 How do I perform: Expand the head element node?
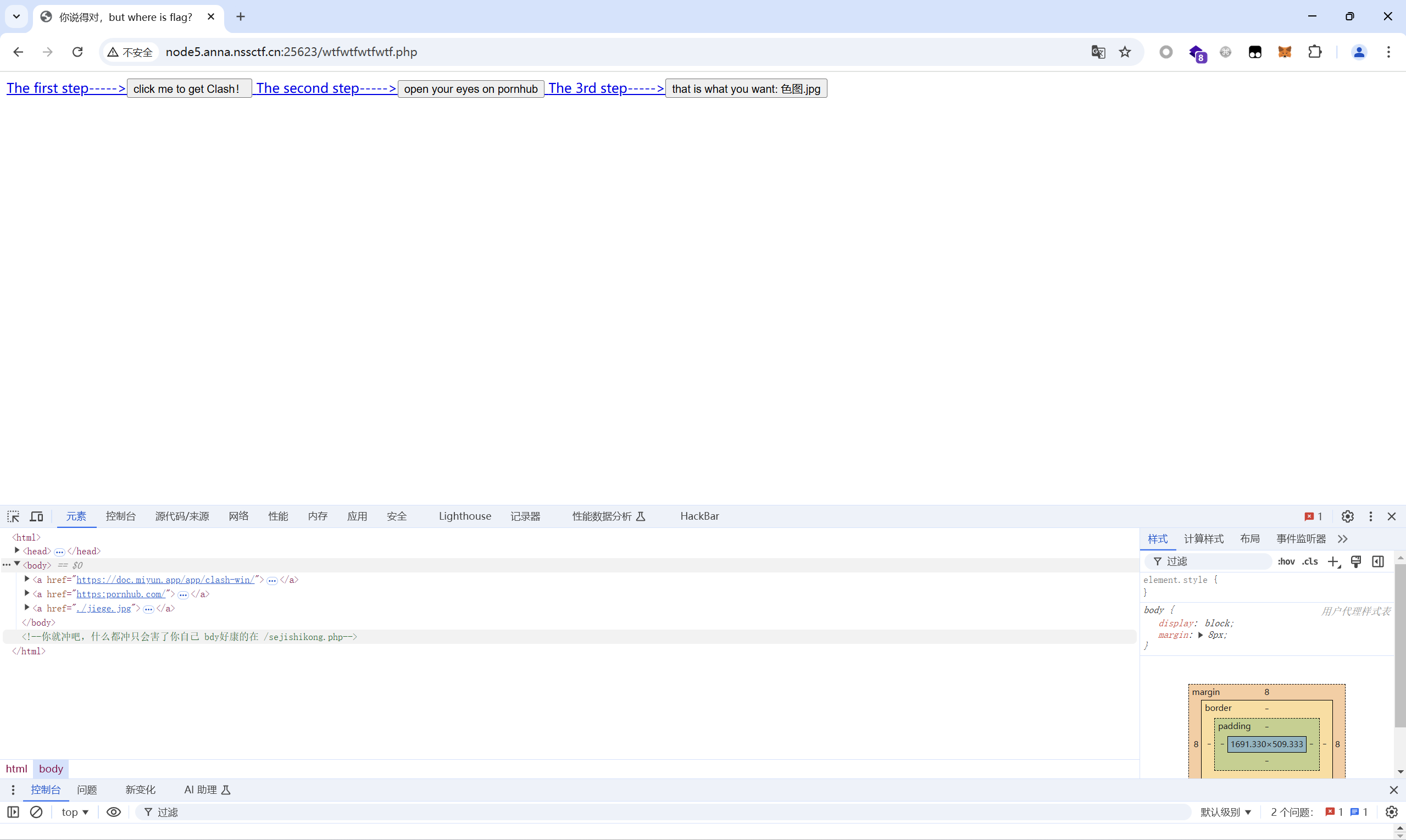click(x=17, y=551)
